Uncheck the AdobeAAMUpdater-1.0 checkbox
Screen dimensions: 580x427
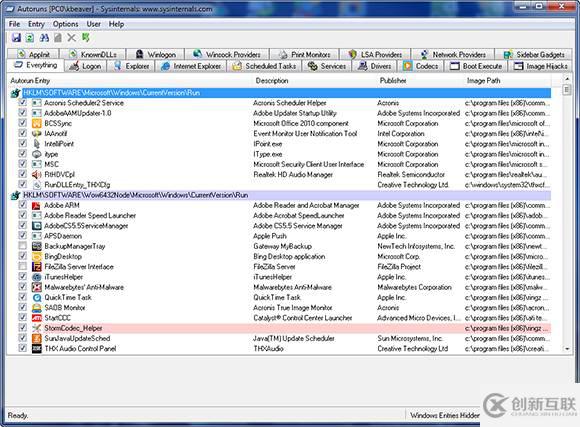(23, 113)
